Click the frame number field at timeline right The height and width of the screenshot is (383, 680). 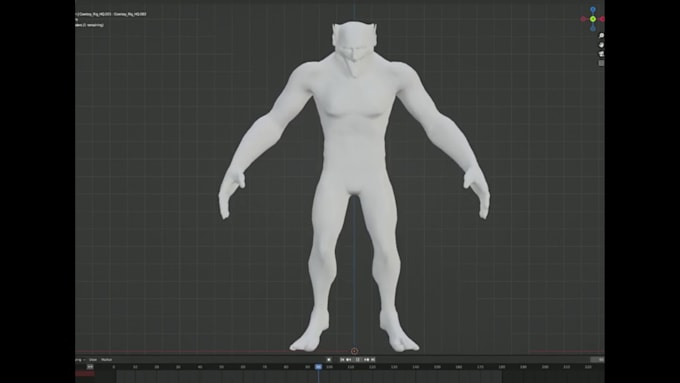pos(597,360)
